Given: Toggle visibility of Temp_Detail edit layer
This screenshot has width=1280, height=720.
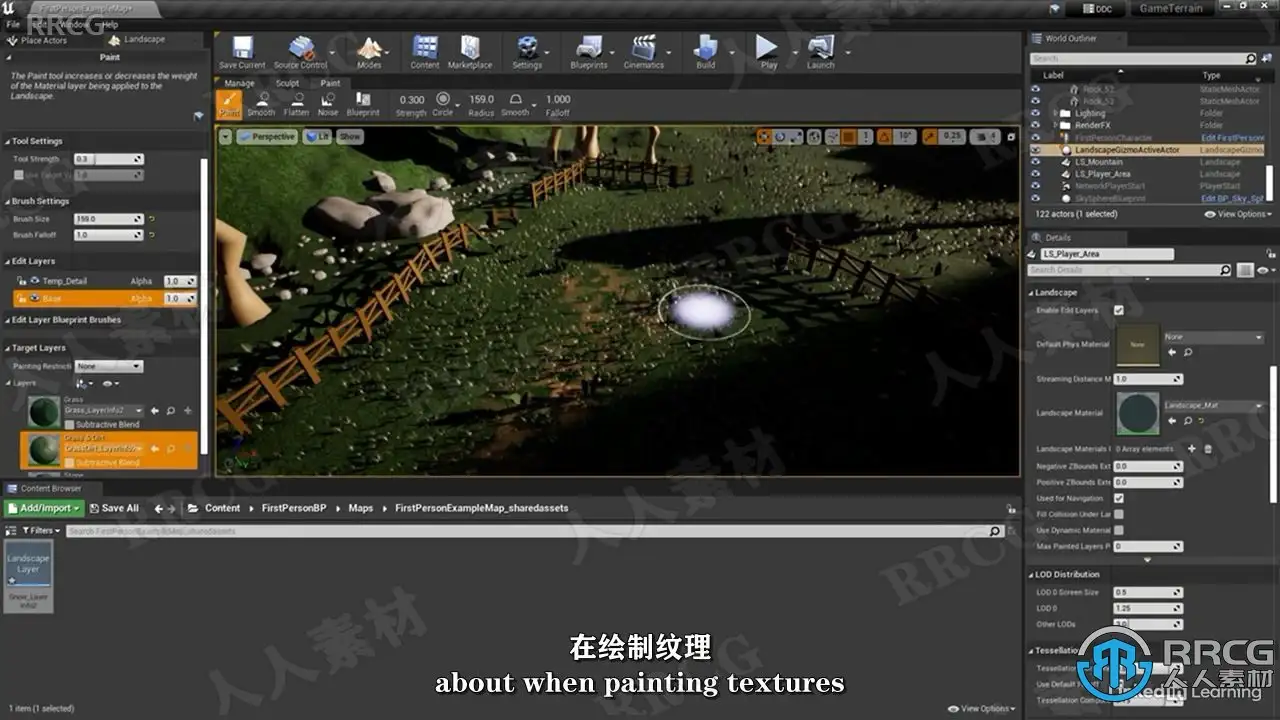Looking at the screenshot, I should click(35, 281).
